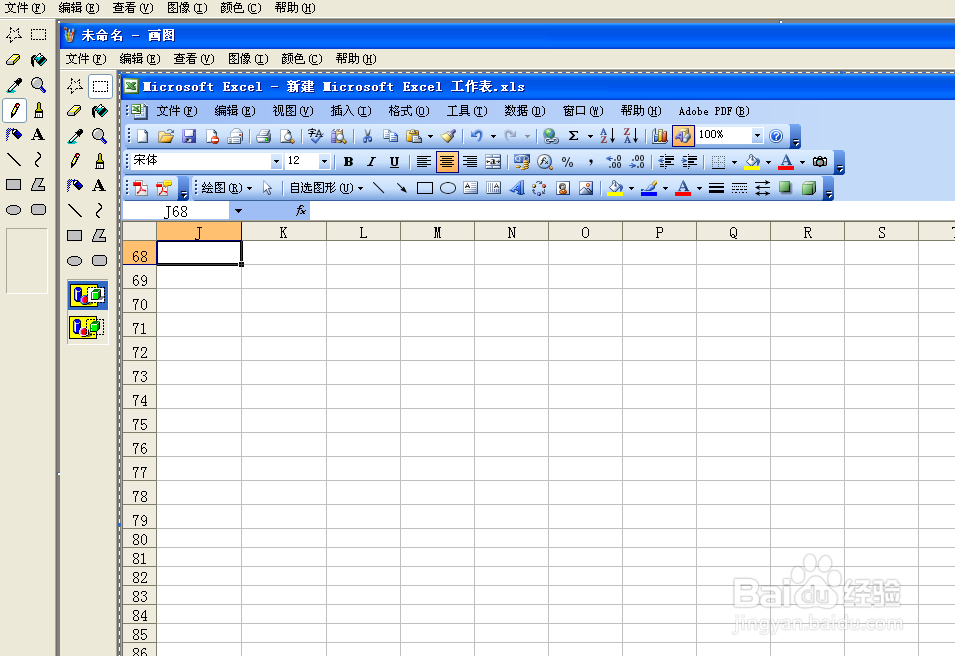Click the Merge and Center icon
The image size is (955, 656).
click(493, 162)
